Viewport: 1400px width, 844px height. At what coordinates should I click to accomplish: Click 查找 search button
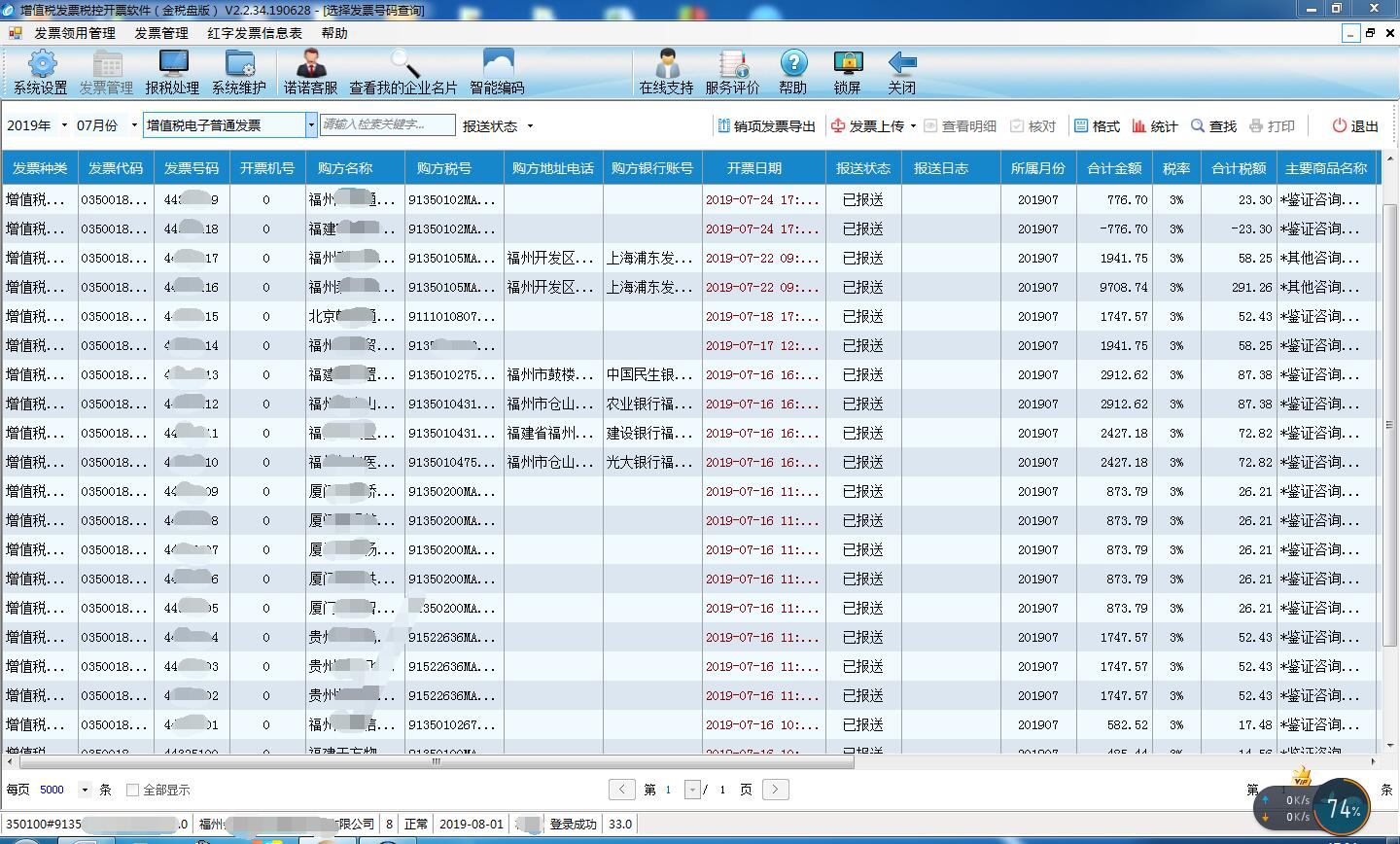[1213, 126]
